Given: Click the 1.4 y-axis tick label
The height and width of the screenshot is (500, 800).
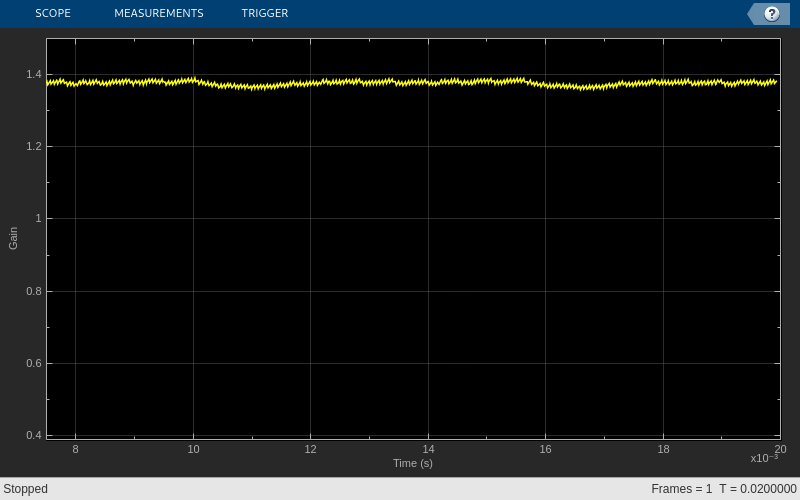Looking at the screenshot, I should pyautogui.click(x=34, y=74).
